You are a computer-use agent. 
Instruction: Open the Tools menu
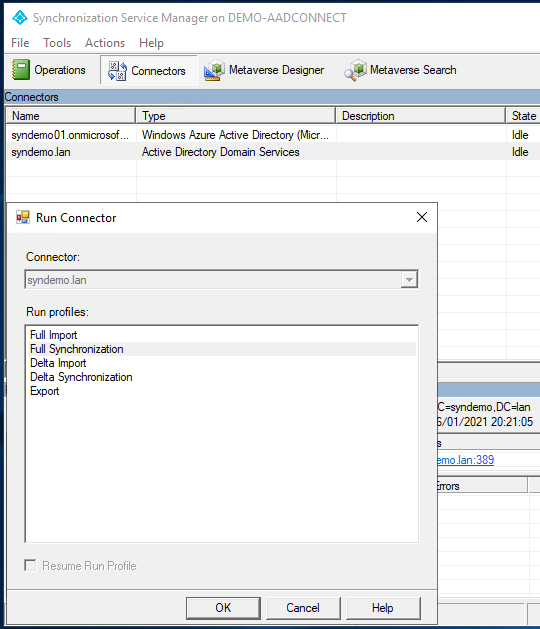pyautogui.click(x=57, y=43)
